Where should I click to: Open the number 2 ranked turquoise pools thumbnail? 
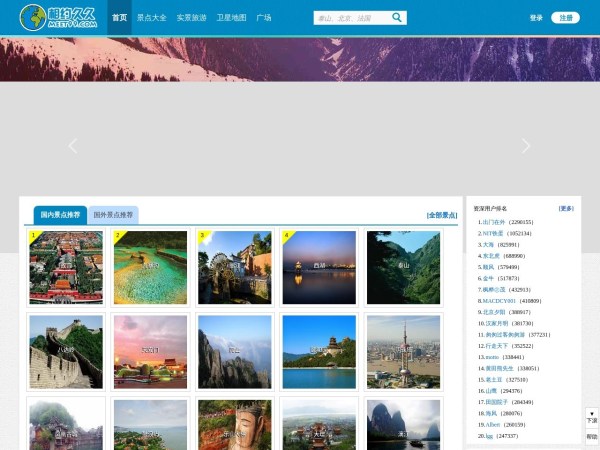tap(150, 267)
